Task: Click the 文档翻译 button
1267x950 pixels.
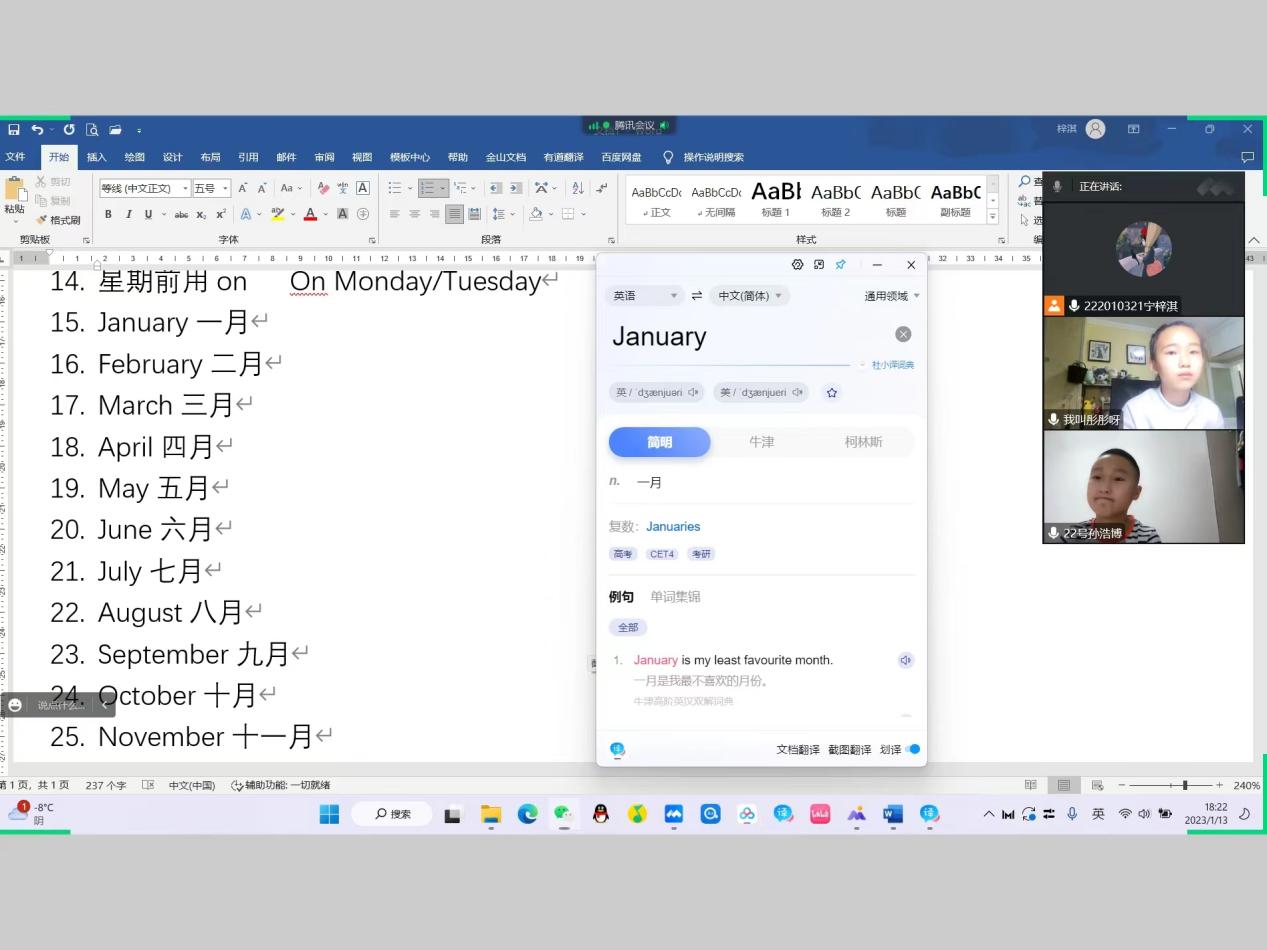Action: tap(797, 749)
